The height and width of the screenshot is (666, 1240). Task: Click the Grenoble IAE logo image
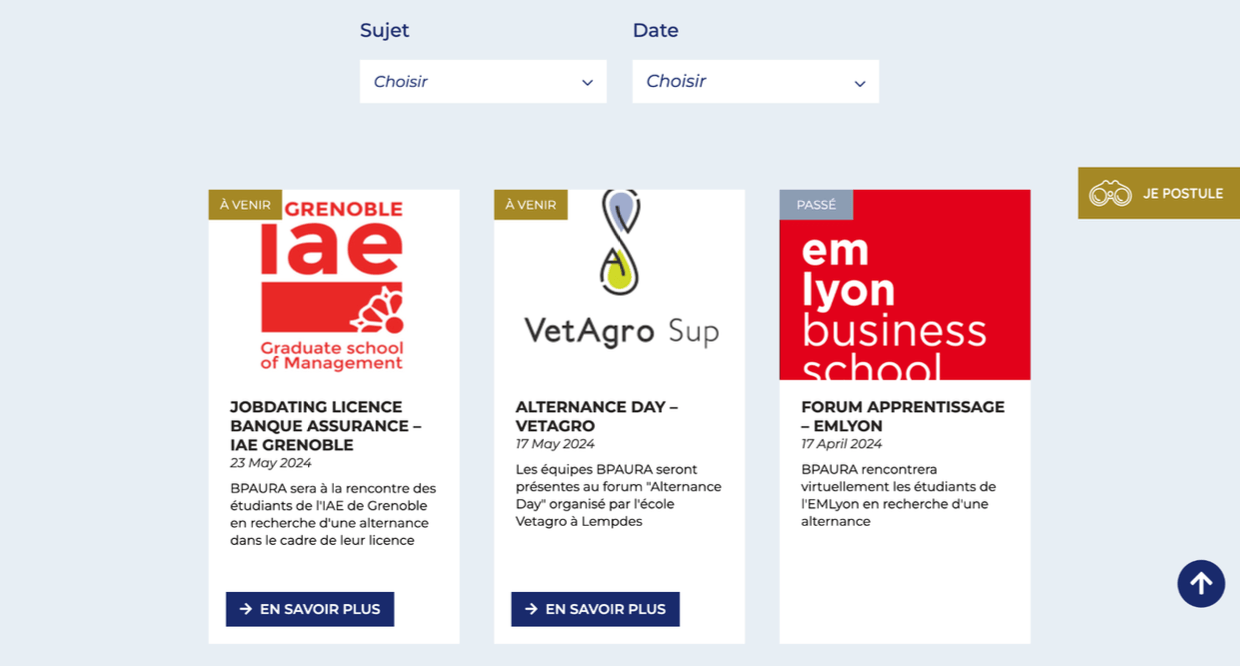(333, 285)
